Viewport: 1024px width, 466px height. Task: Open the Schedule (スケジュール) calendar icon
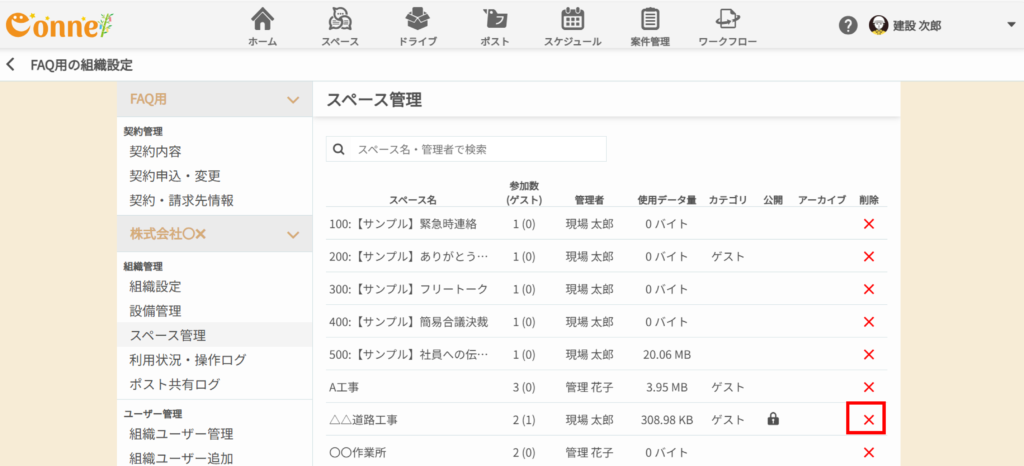572,20
